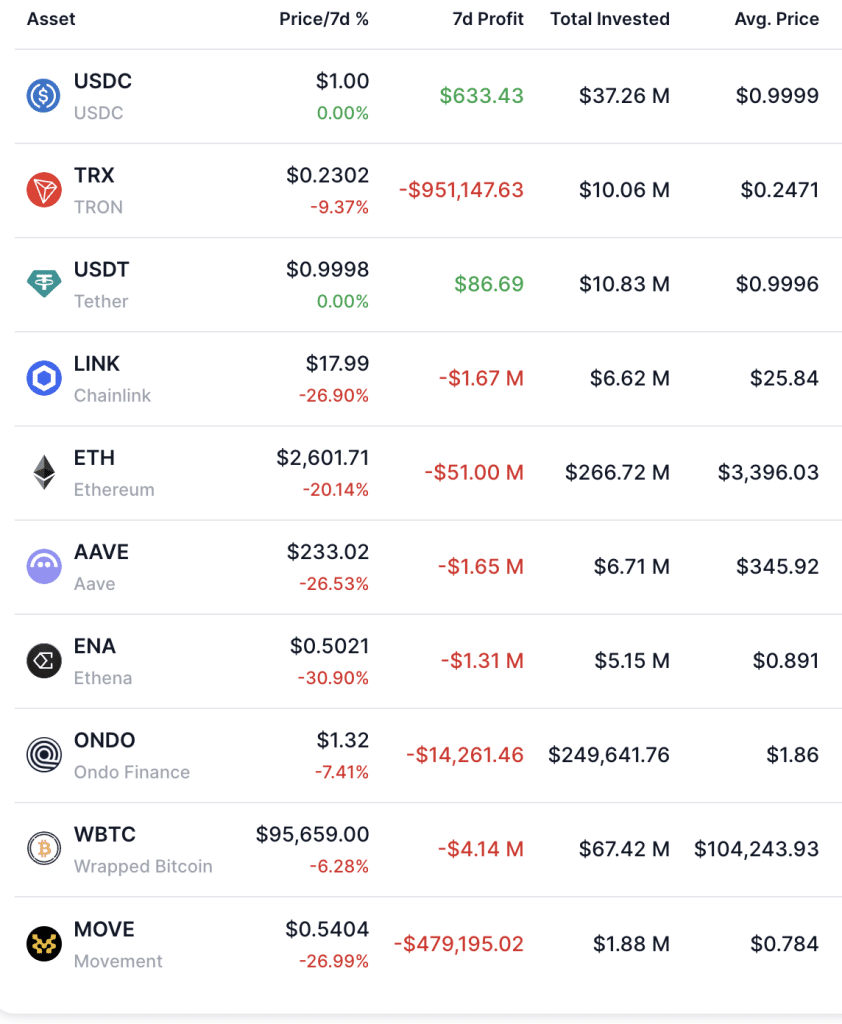Screen dimensions: 842x1024
Task: Click the Ondo Finance circular icon
Action: tap(44, 755)
